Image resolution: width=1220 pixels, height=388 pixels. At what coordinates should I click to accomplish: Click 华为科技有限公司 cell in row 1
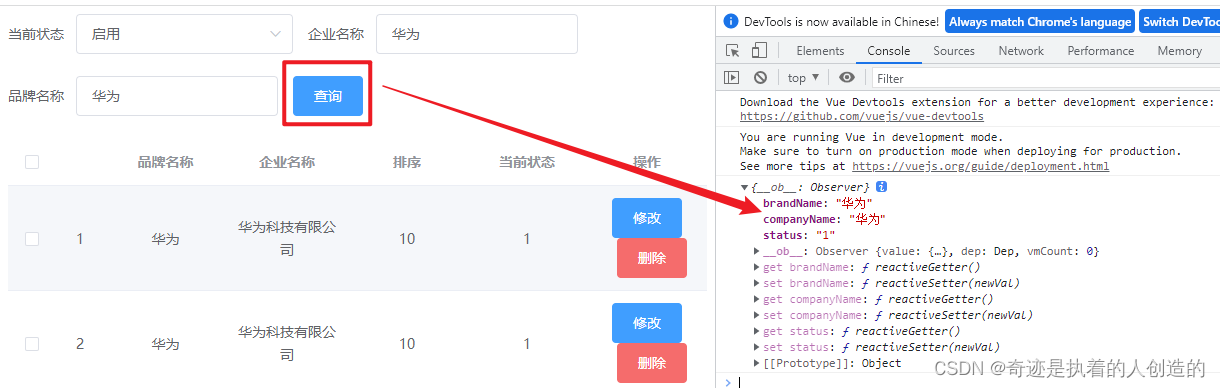tap(287, 238)
